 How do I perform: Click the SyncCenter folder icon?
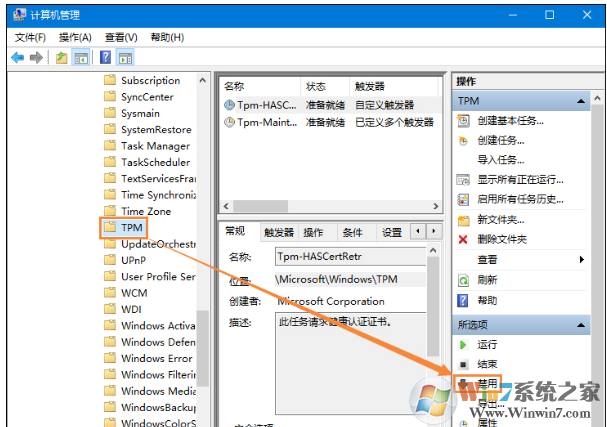[110, 96]
